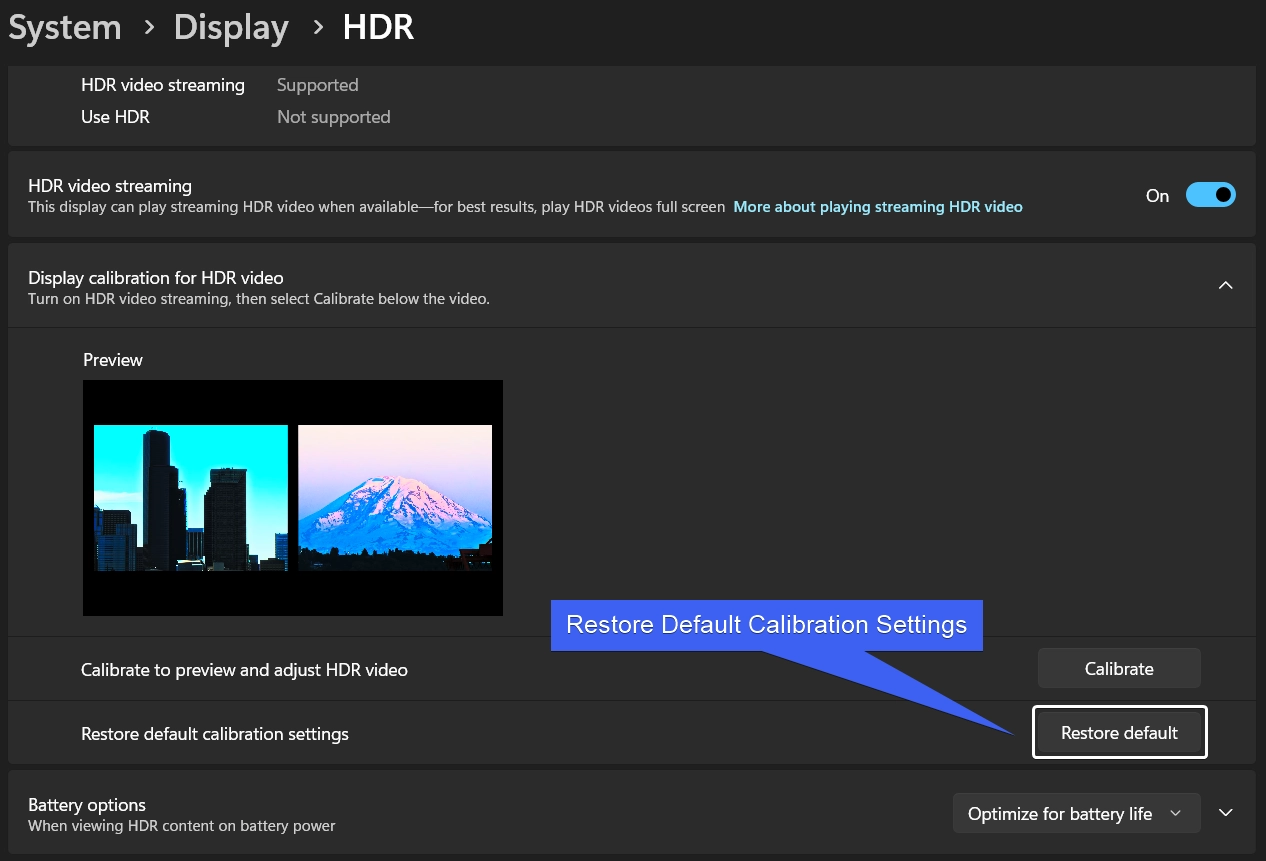Select the 'Not supported' value text
Image resolution: width=1266 pixels, height=861 pixels.
334,117
